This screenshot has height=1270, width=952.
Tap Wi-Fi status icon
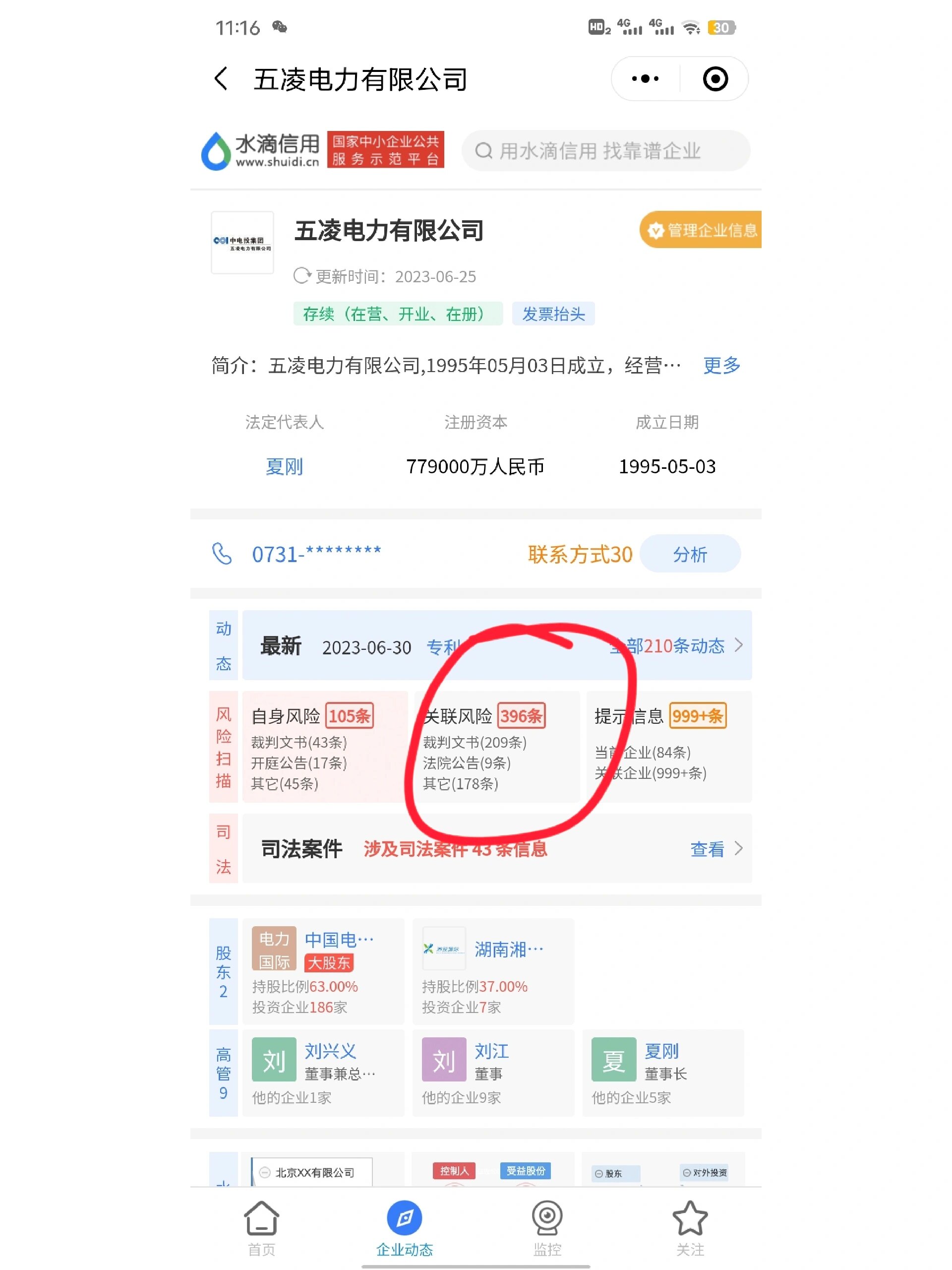(x=691, y=27)
